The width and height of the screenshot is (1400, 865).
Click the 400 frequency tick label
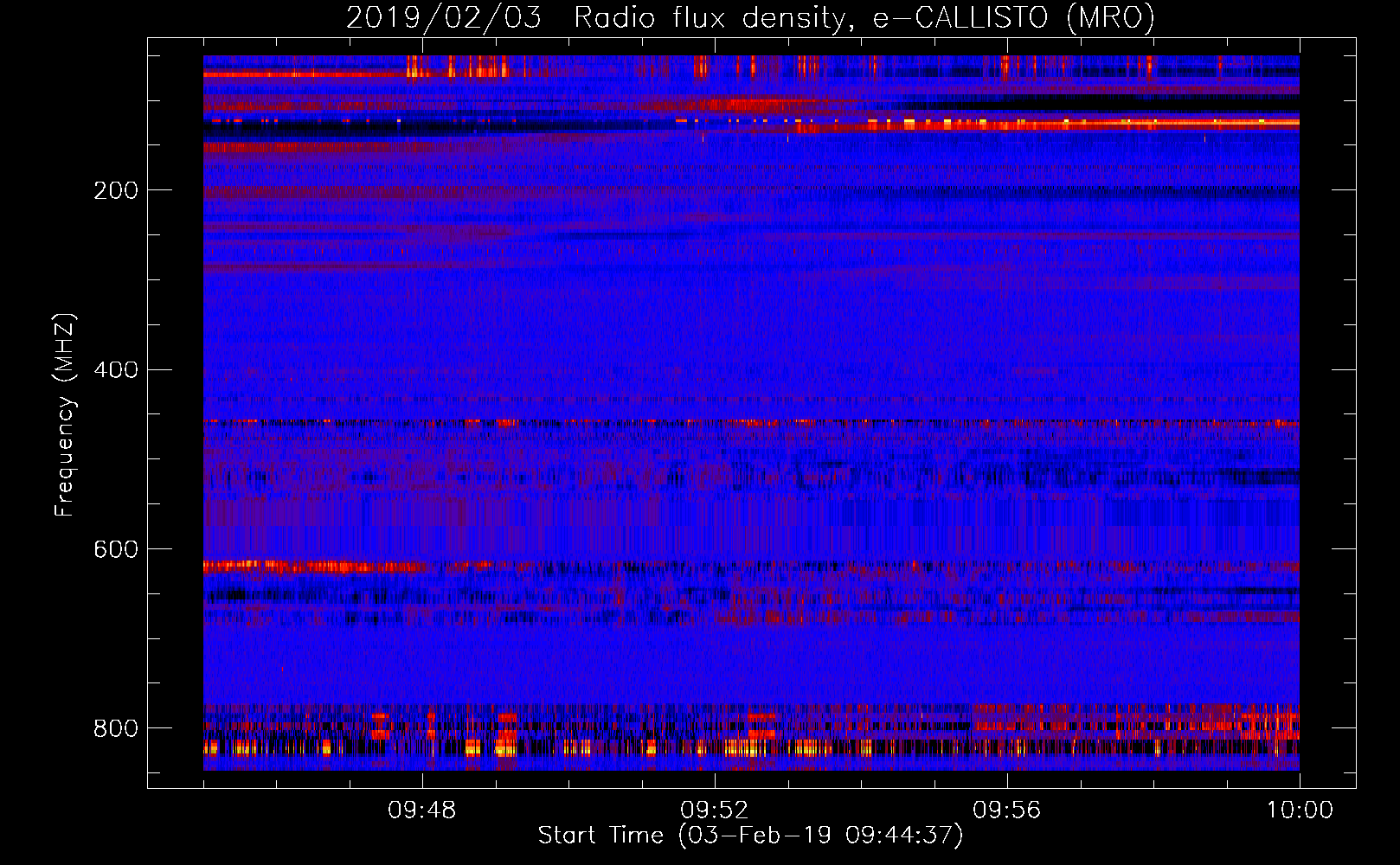tap(116, 370)
